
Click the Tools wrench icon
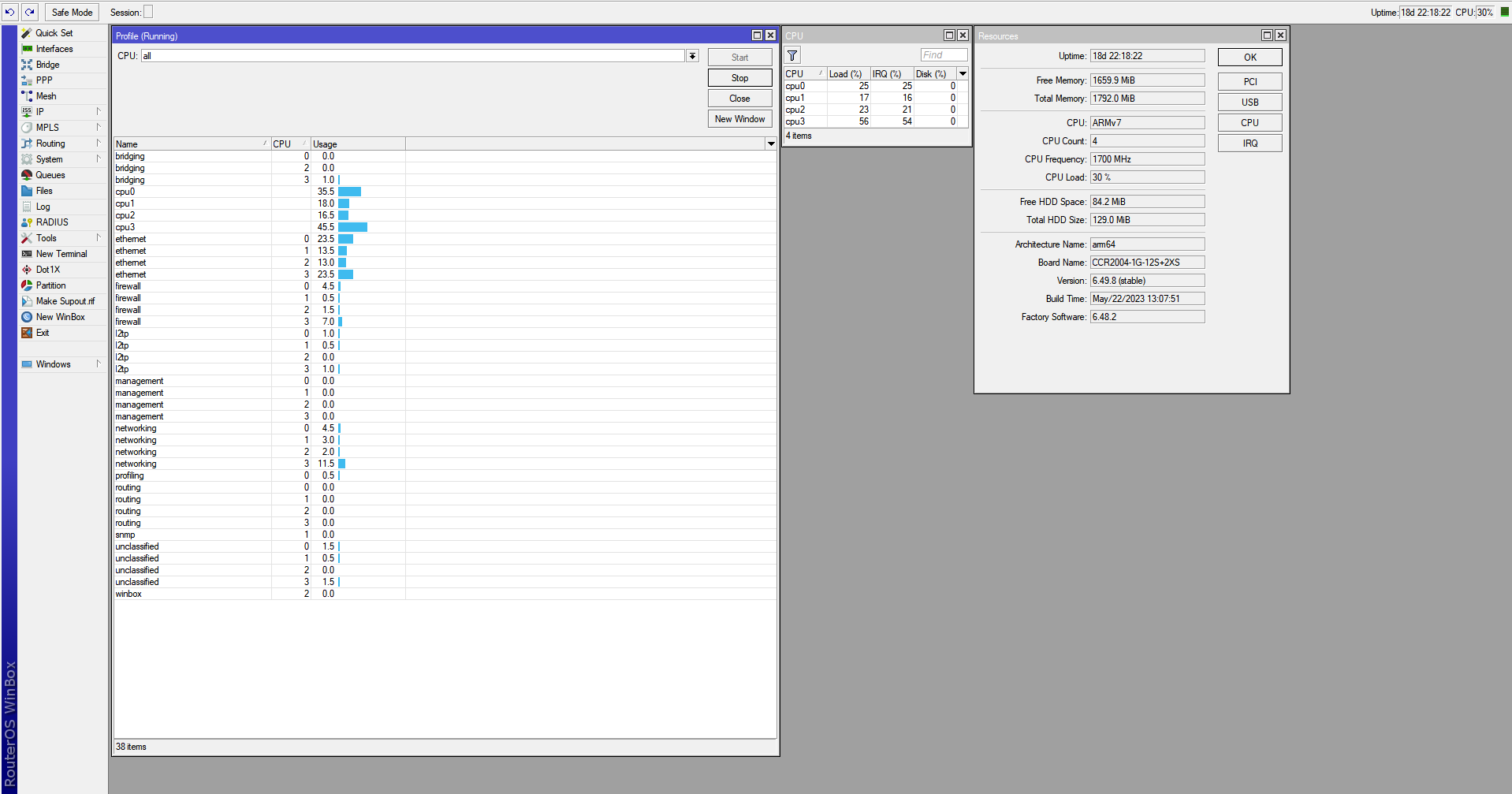point(27,238)
